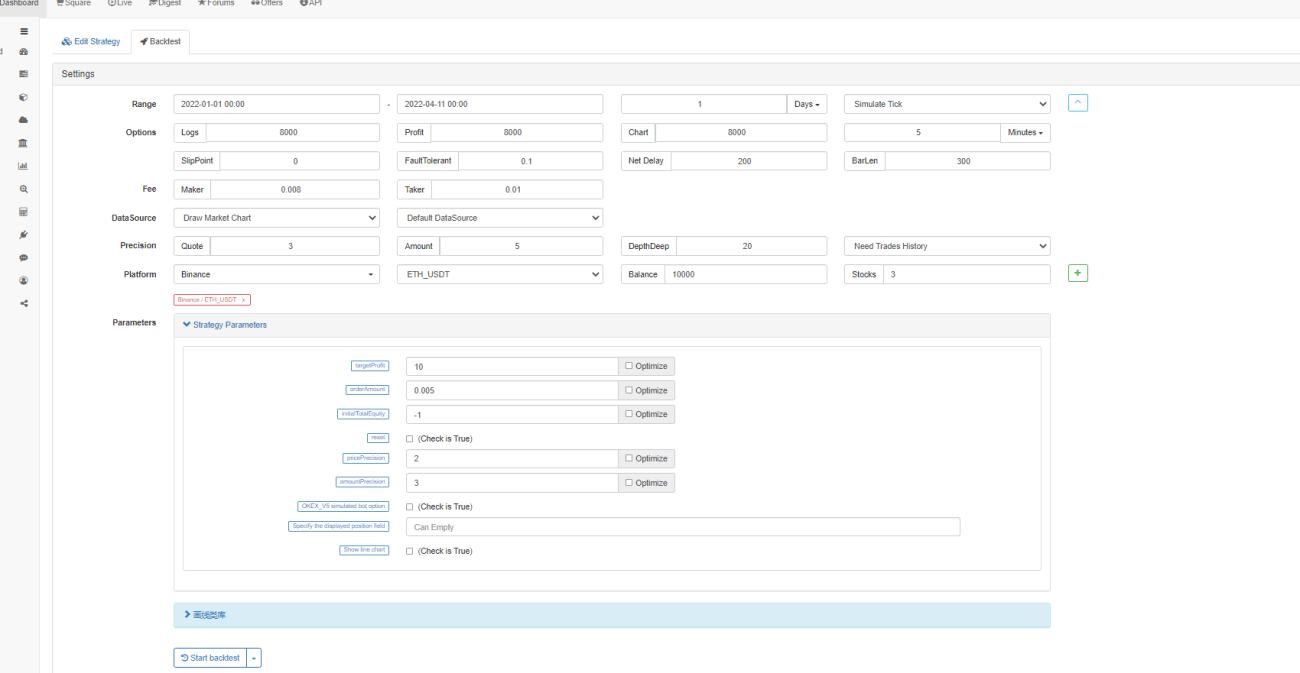This screenshot has width=1300, height=673.
Task: Enable the Show line chart checkbox
Action: pos(410,551)
